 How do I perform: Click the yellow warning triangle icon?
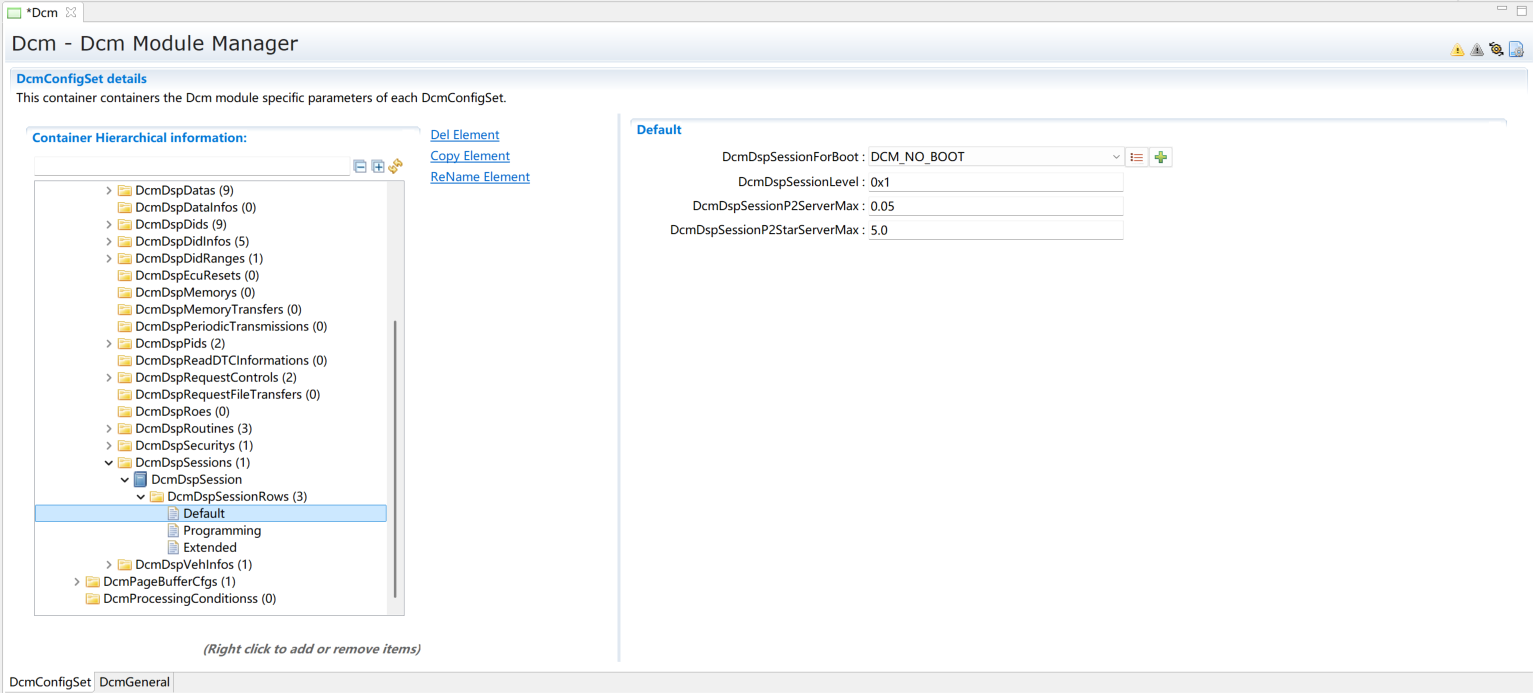coord(1457,50)
